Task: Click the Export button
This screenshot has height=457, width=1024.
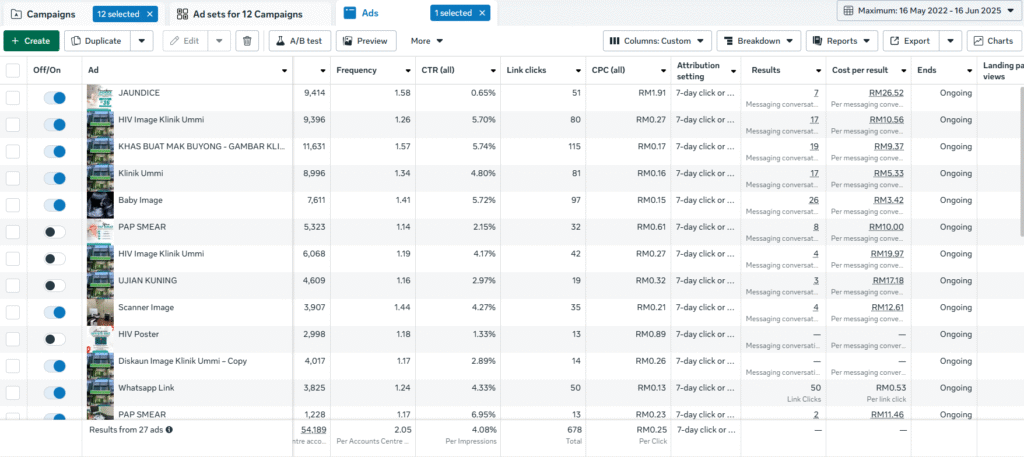Action: click(x=910, y=41)
